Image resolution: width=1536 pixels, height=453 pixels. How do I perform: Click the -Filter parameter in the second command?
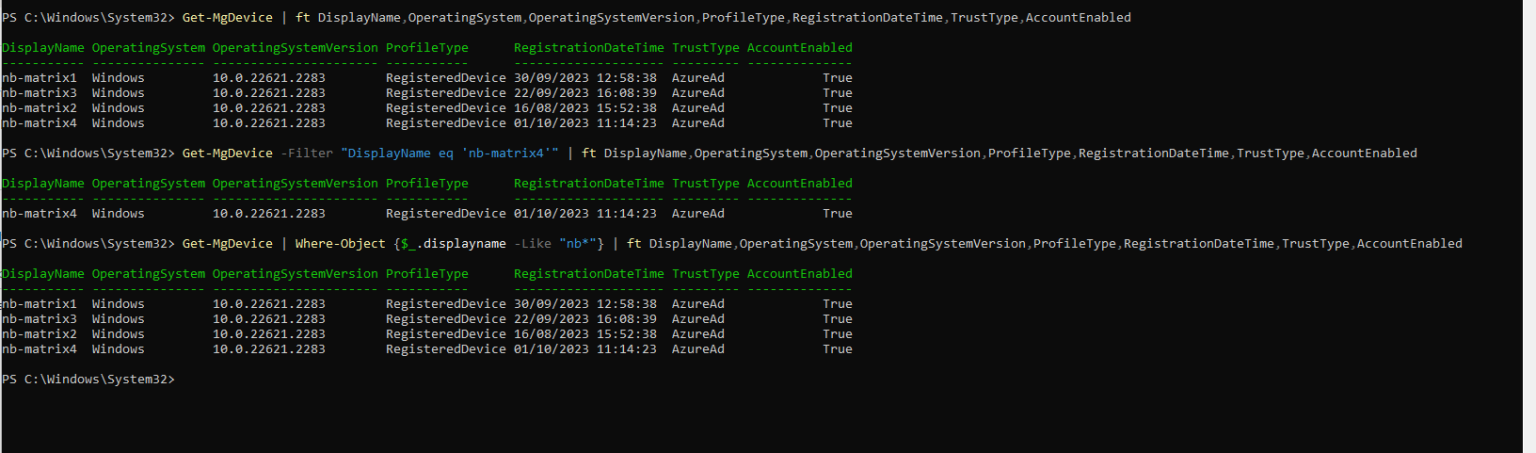tap(306, 153)
